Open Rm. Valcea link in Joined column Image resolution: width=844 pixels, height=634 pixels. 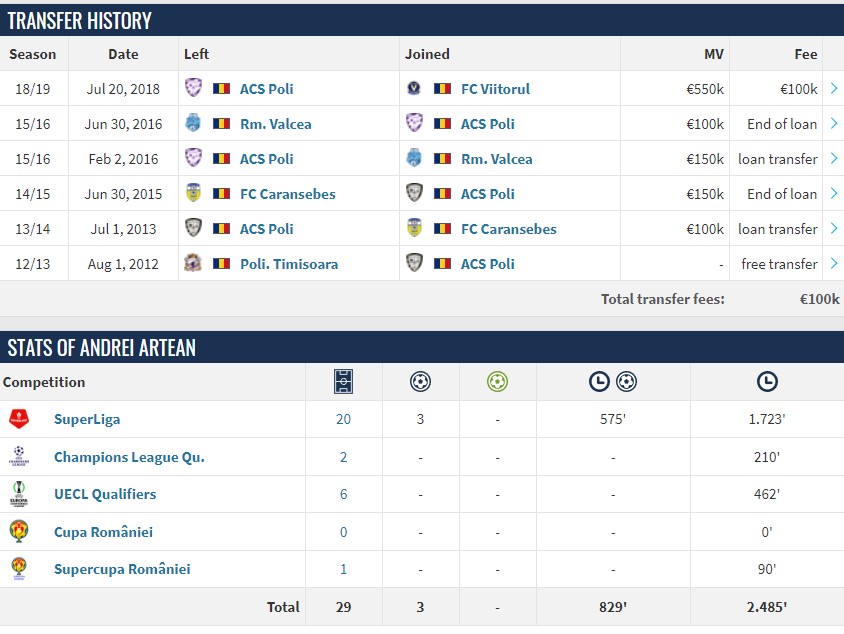click(496, 159)
